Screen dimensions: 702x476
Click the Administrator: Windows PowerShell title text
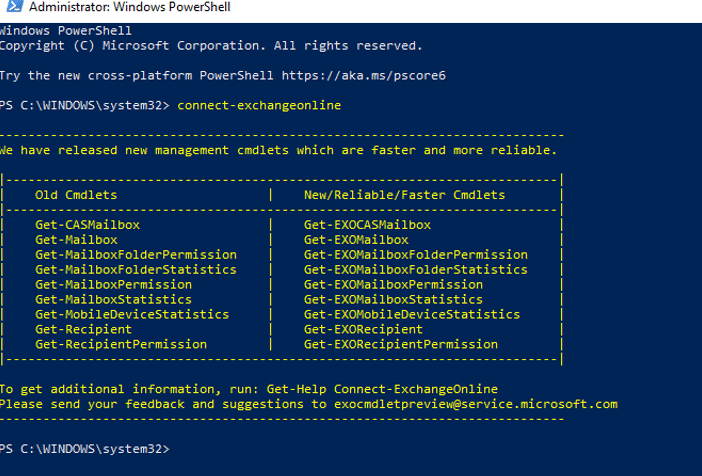point(129,7)
